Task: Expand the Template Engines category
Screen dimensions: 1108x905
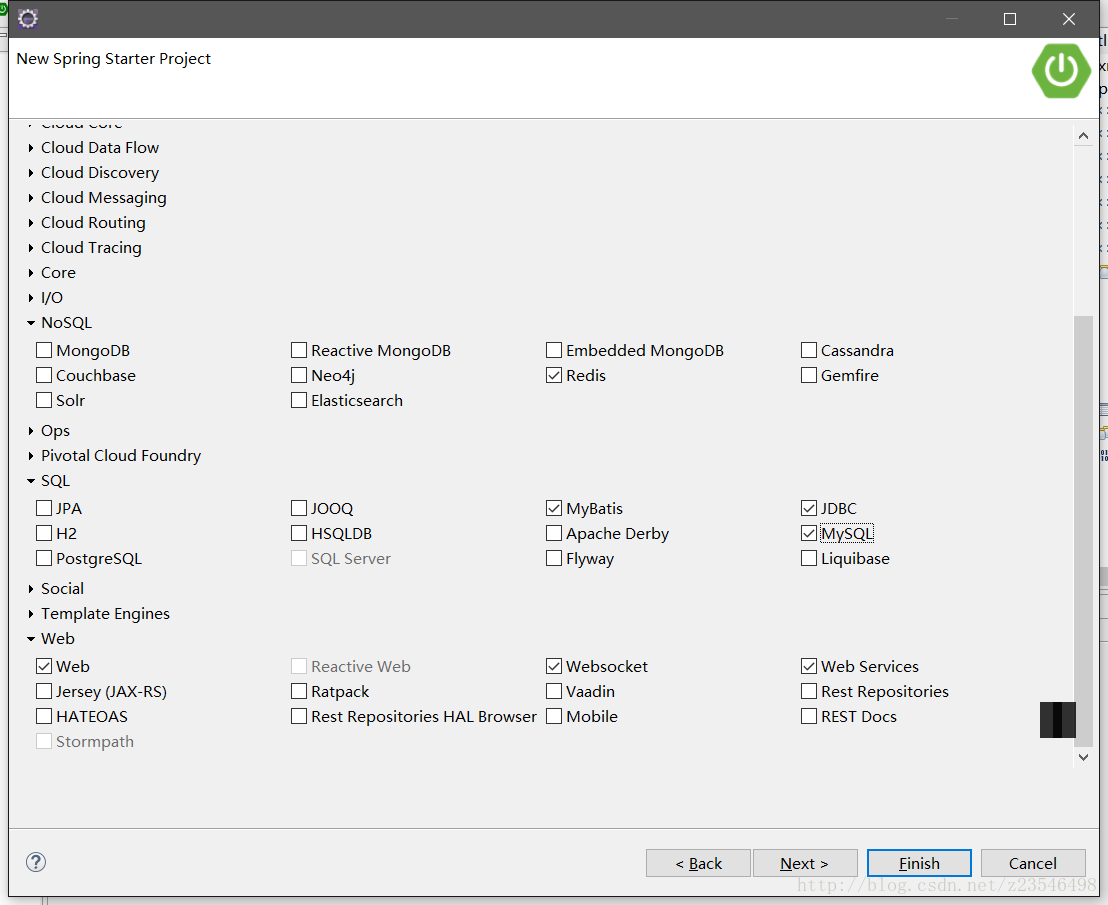Action: coord(31,614)
